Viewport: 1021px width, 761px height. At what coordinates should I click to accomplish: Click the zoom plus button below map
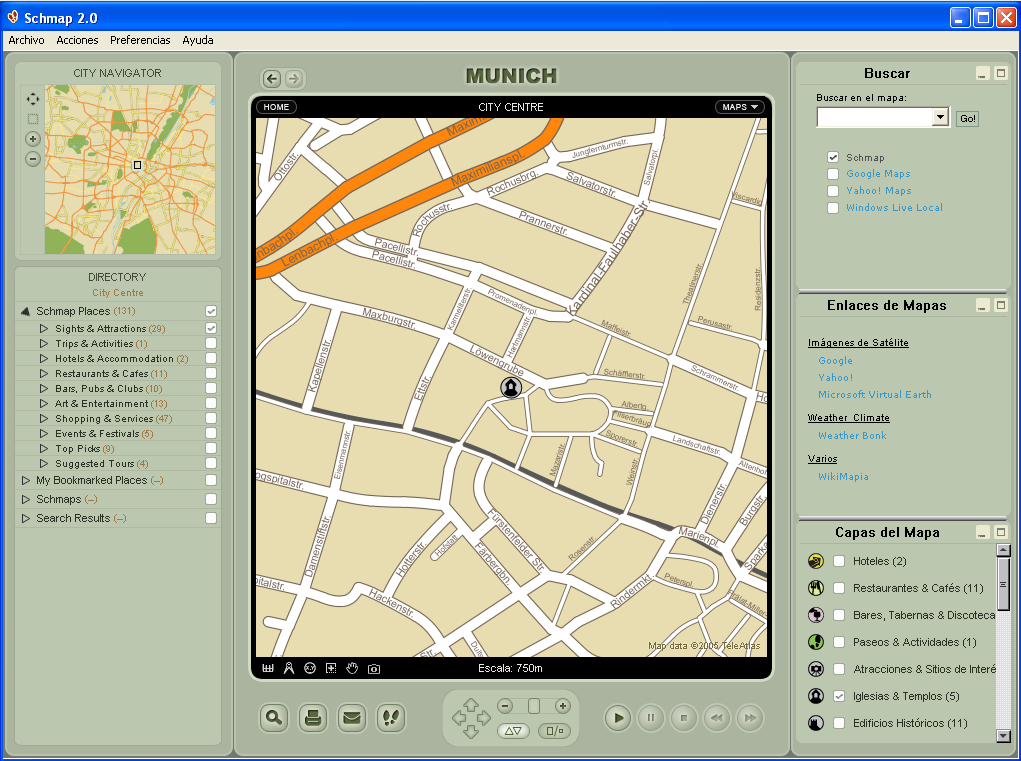pyautogui.click(x=563, y=706)
